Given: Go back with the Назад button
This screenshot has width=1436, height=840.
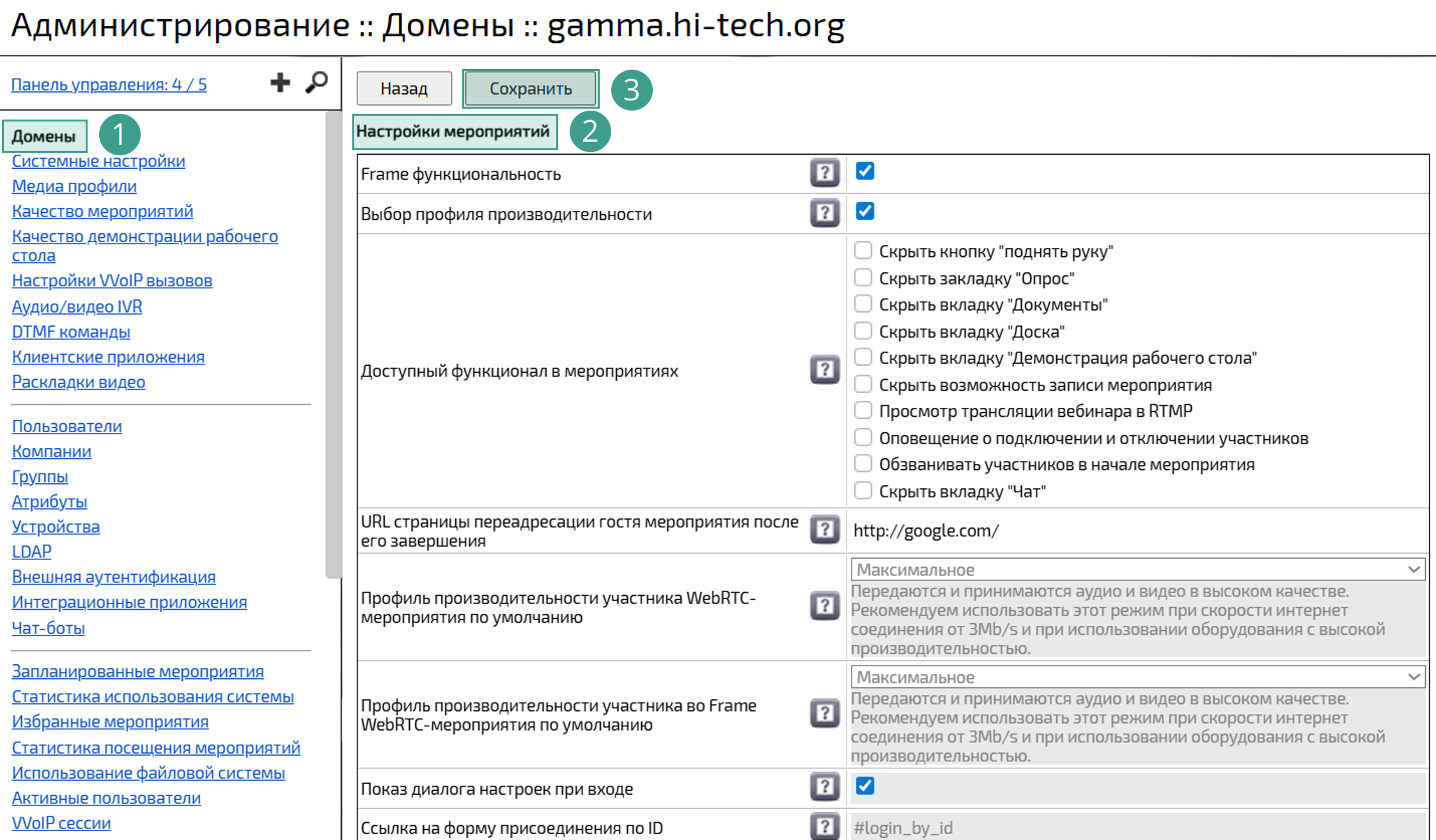Looking at the screenshot, I should coord(404,88).
